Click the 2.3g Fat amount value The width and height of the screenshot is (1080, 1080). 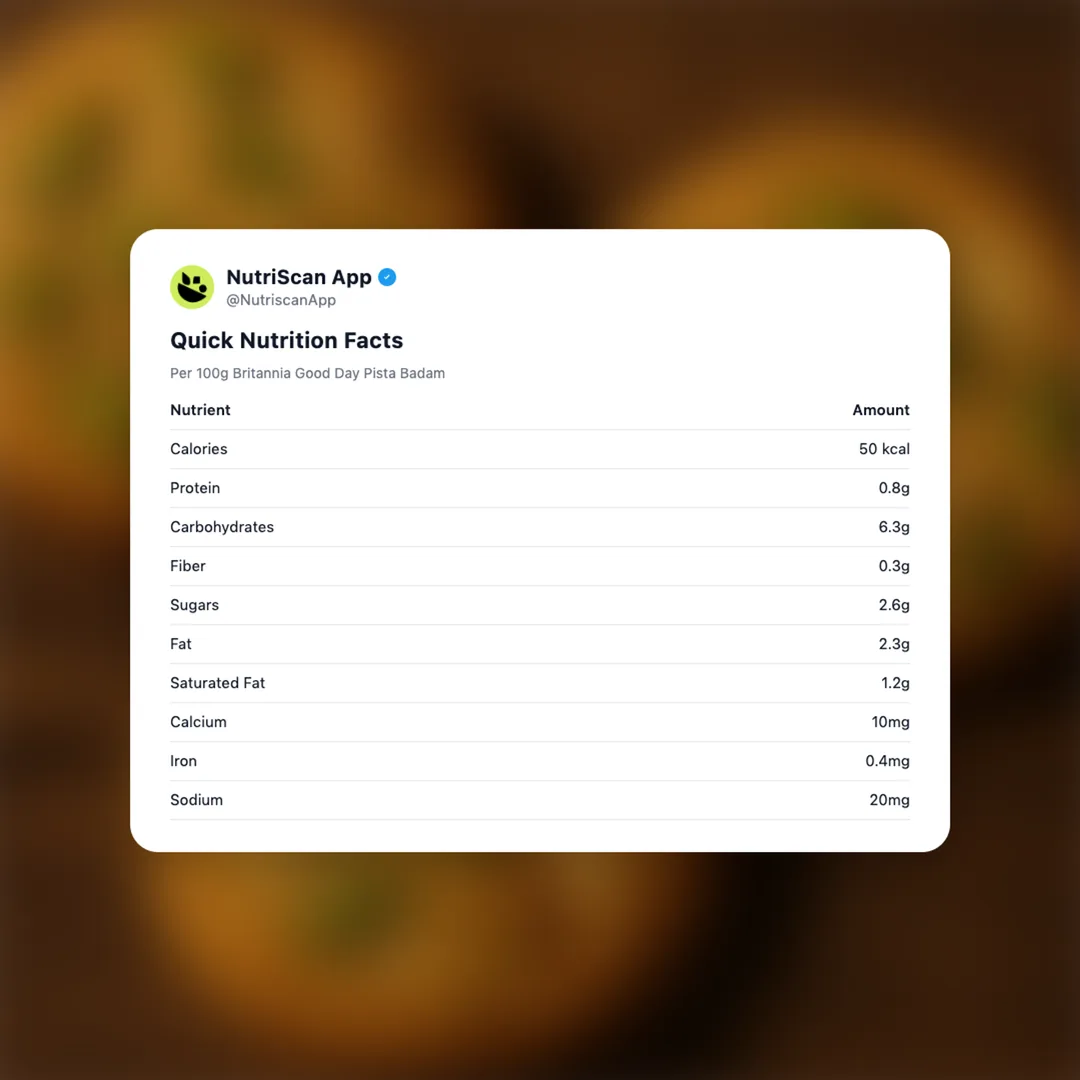point(894,644)
